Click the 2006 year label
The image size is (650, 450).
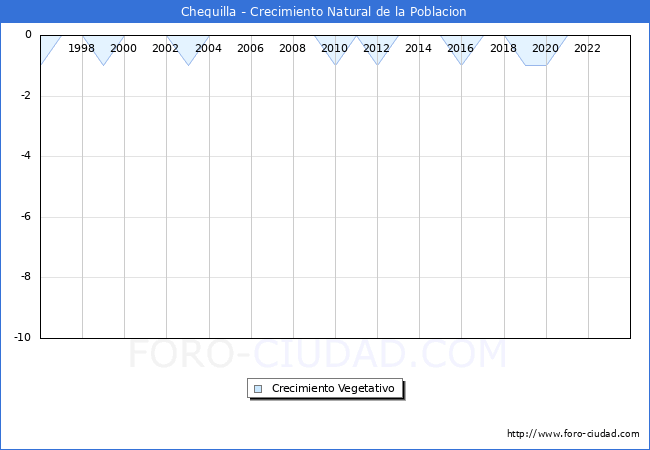pos(250,48)
